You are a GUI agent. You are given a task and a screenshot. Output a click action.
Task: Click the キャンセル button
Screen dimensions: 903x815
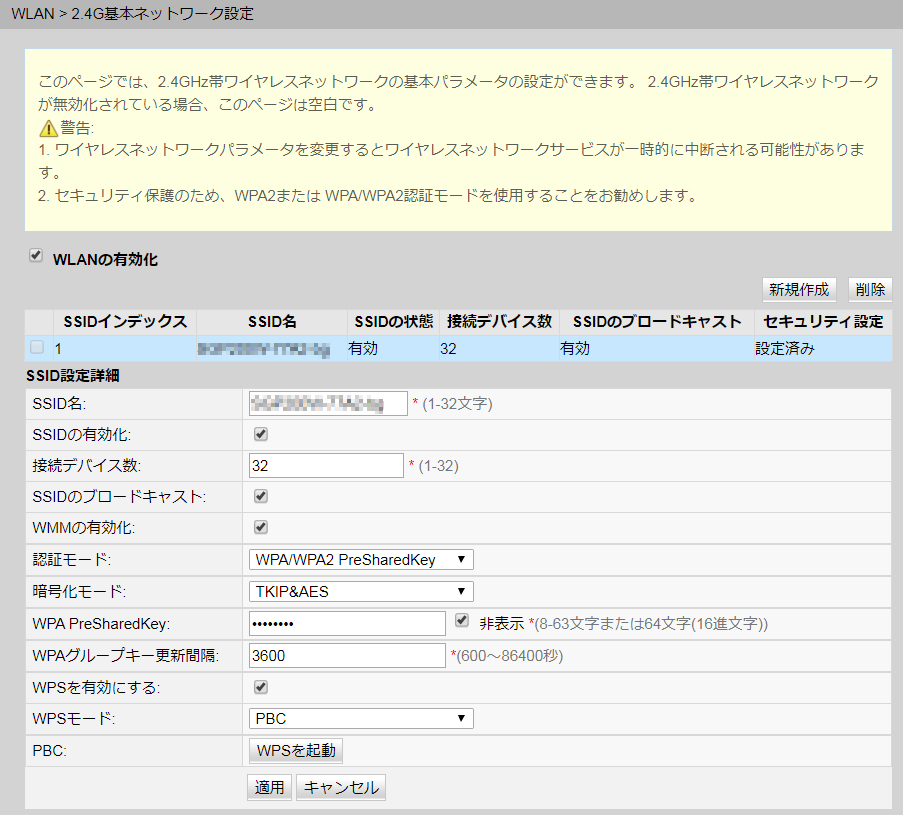coord(341,787)
